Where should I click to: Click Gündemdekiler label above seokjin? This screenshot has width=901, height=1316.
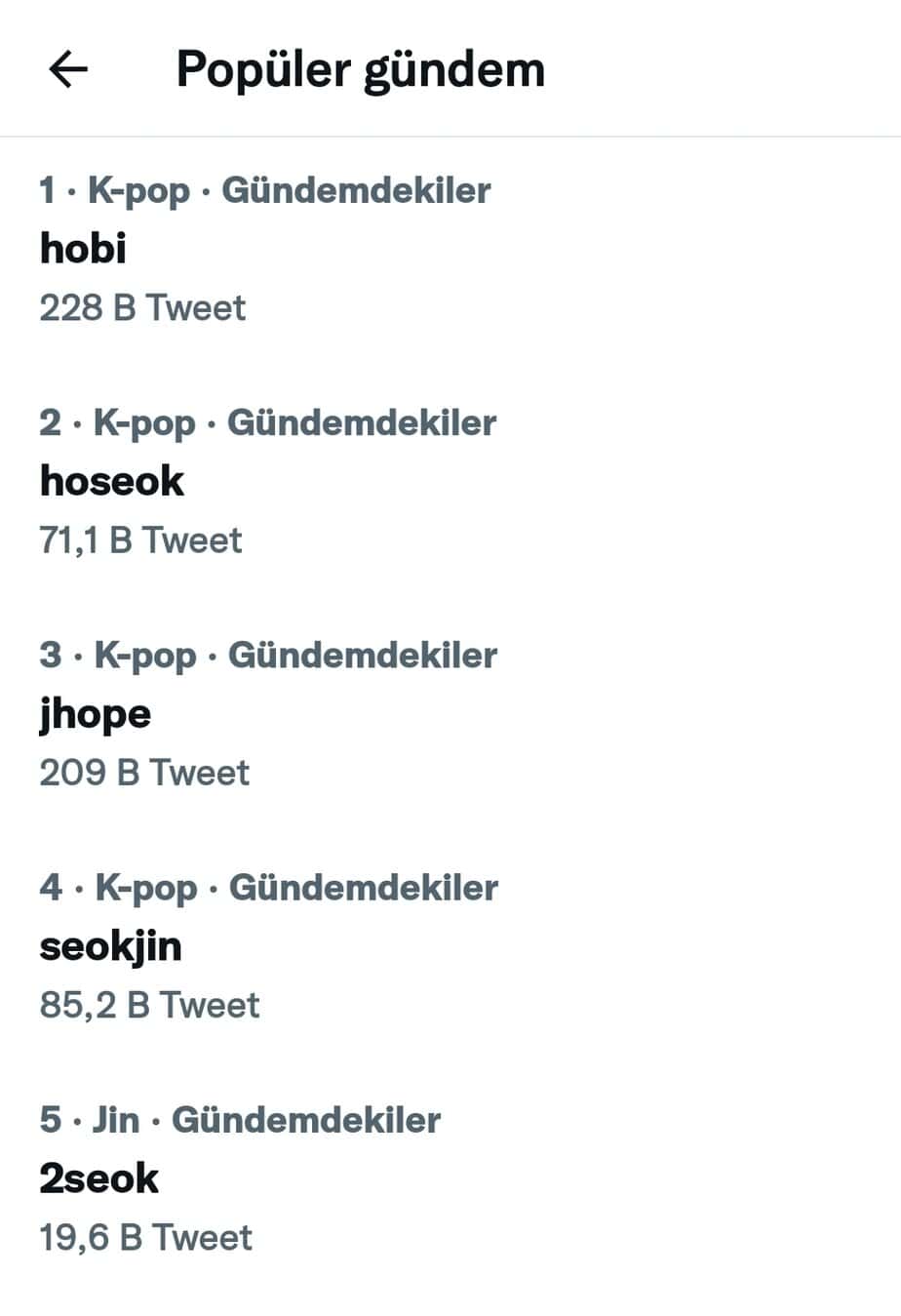364,887
